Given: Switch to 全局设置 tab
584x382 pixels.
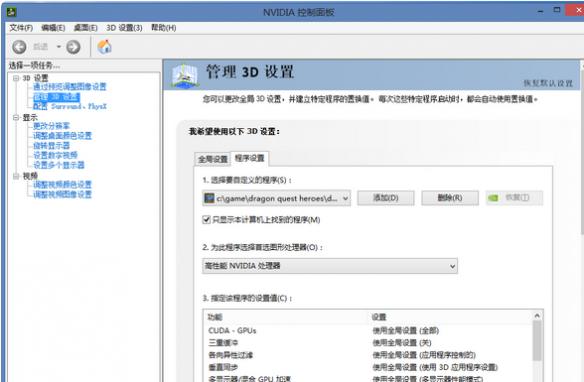Looking at the screenshot, I should point(213,159).
